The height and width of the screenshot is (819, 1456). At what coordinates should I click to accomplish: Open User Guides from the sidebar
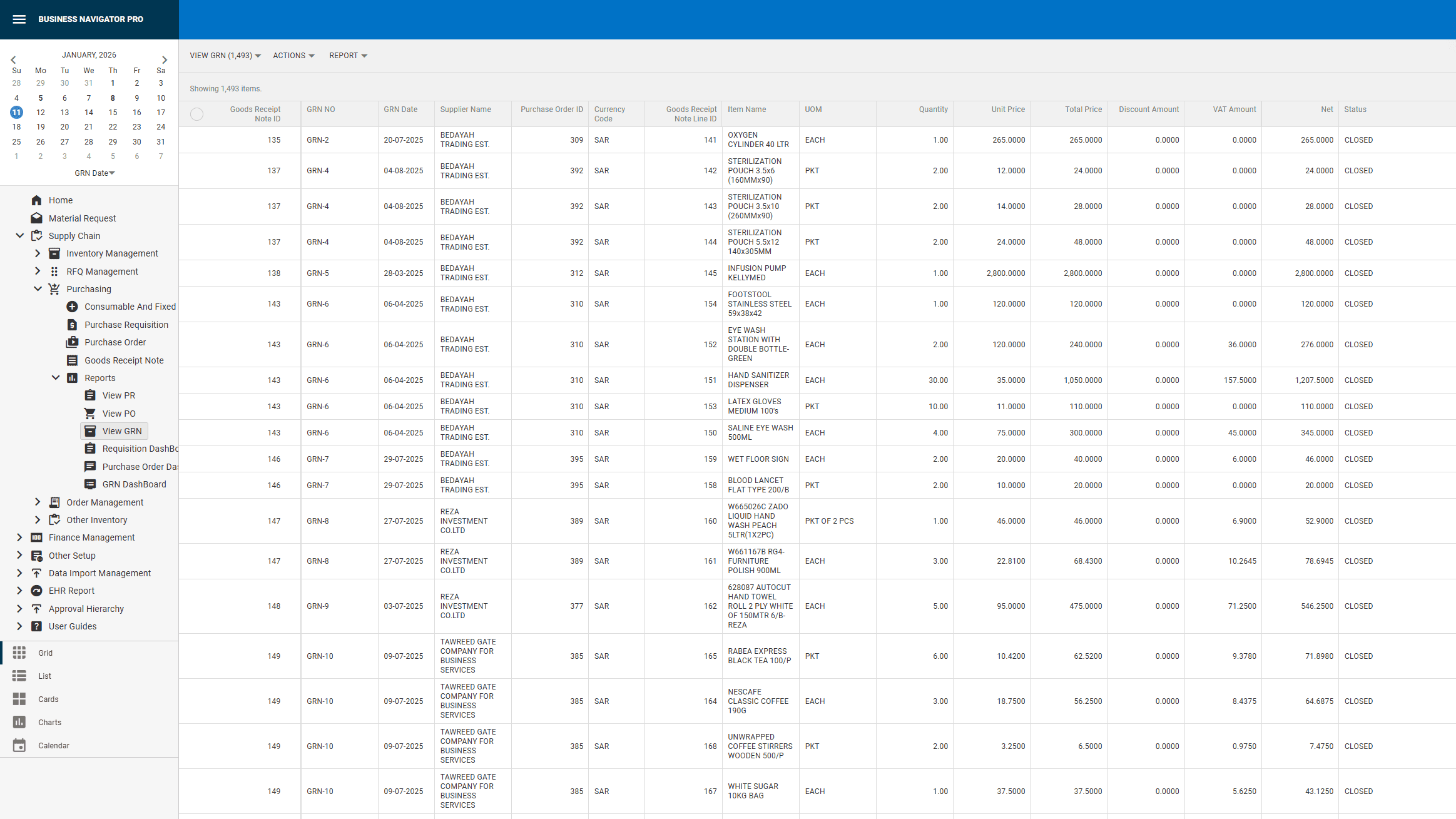[x=36, y=626]
